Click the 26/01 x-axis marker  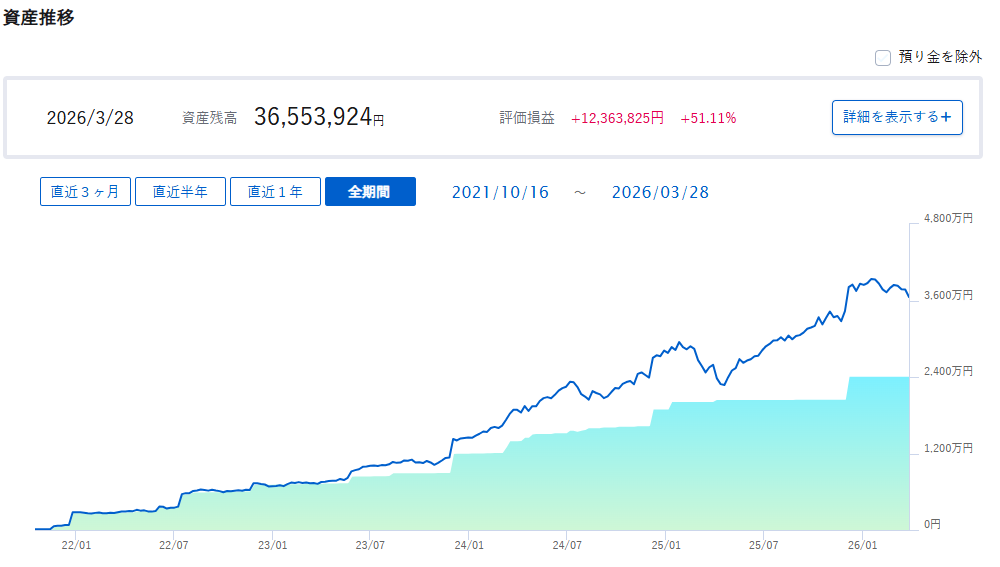coord(862,546)
